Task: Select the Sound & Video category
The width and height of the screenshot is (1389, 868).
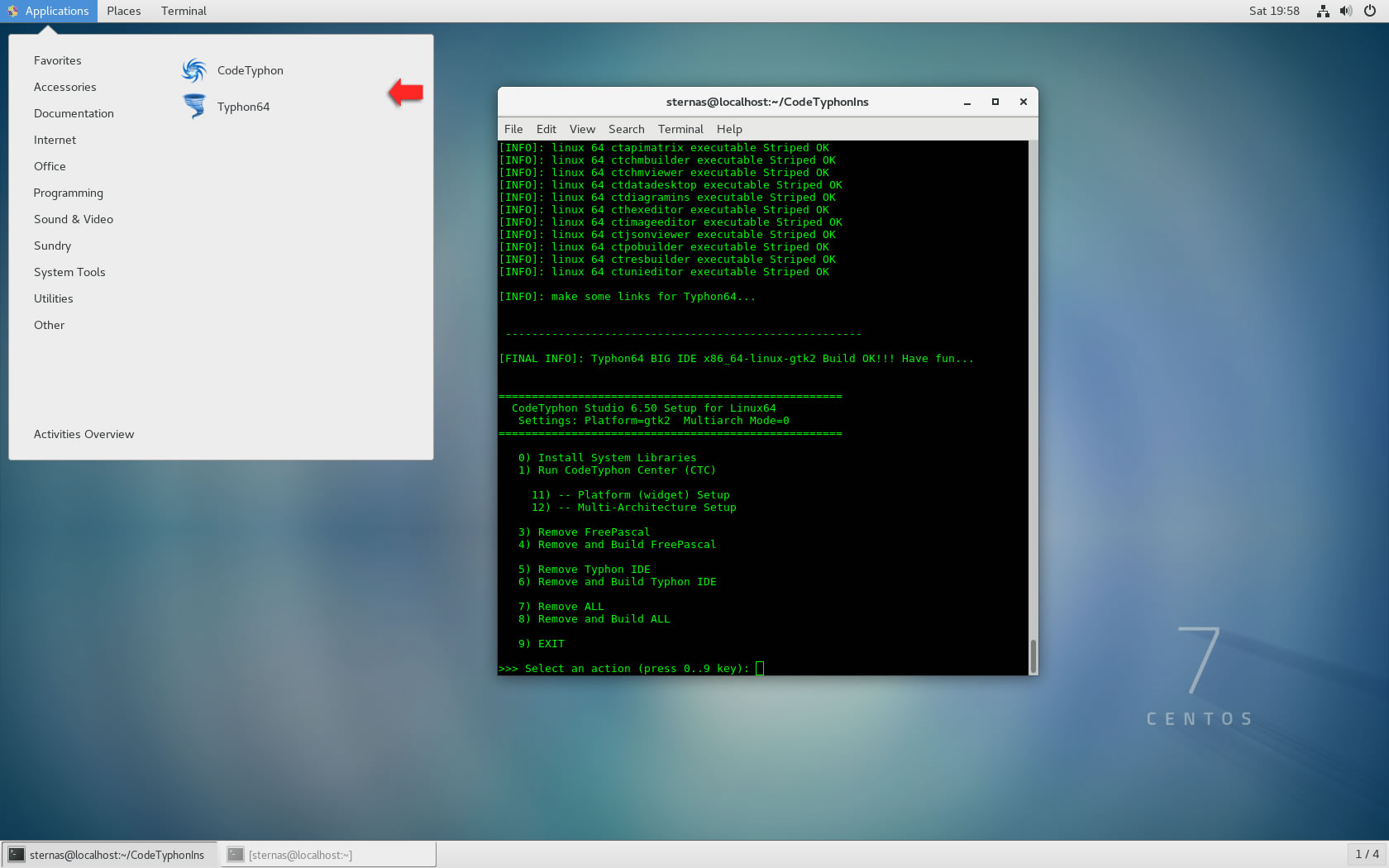Action: click(x=74, y=219)
